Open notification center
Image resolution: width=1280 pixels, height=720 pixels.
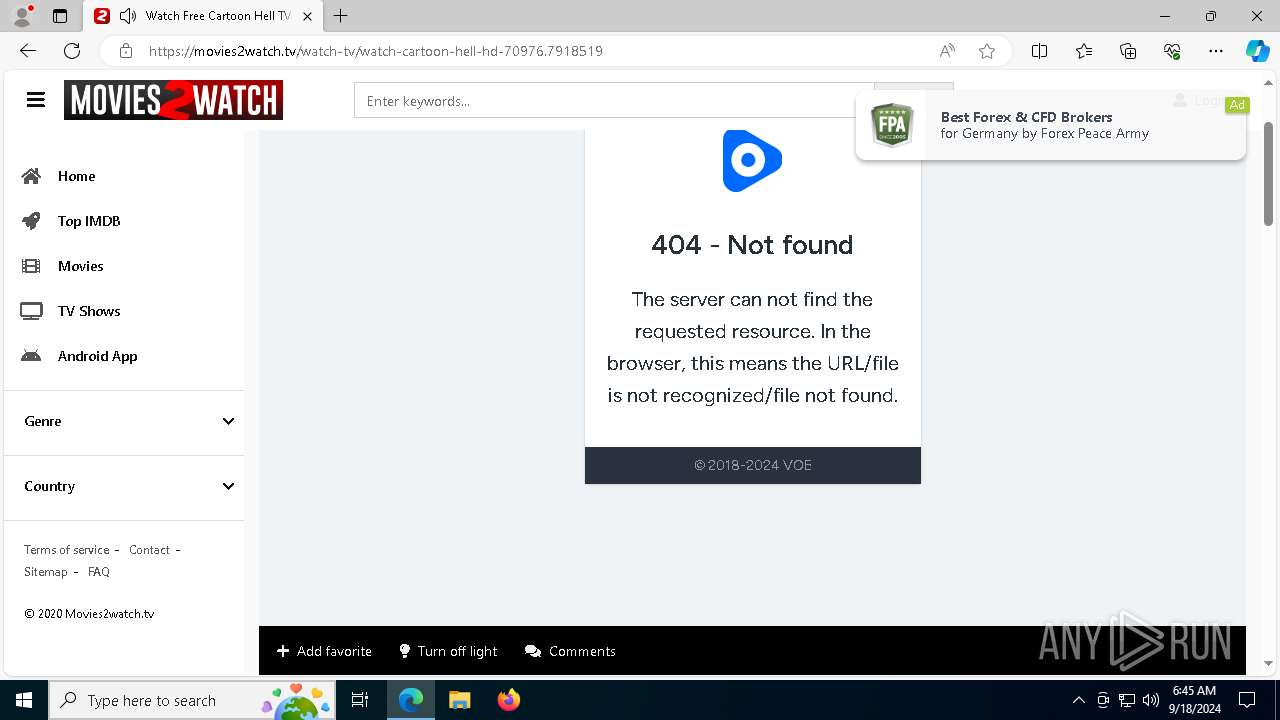tap(1247, 700)
